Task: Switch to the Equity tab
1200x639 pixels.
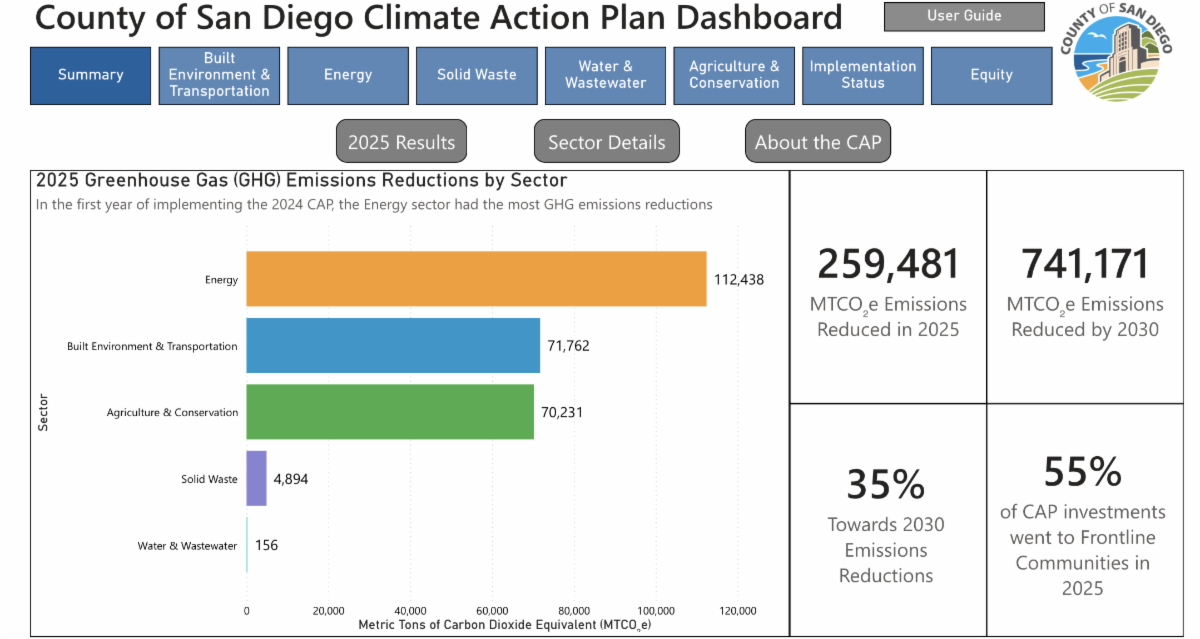Action: coord(992,75)
